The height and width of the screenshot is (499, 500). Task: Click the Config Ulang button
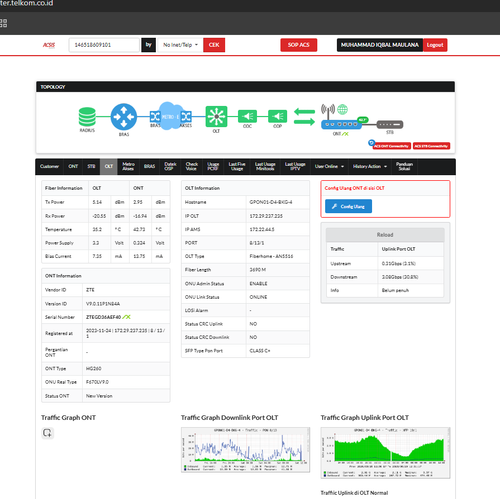(x=348, y=206)
